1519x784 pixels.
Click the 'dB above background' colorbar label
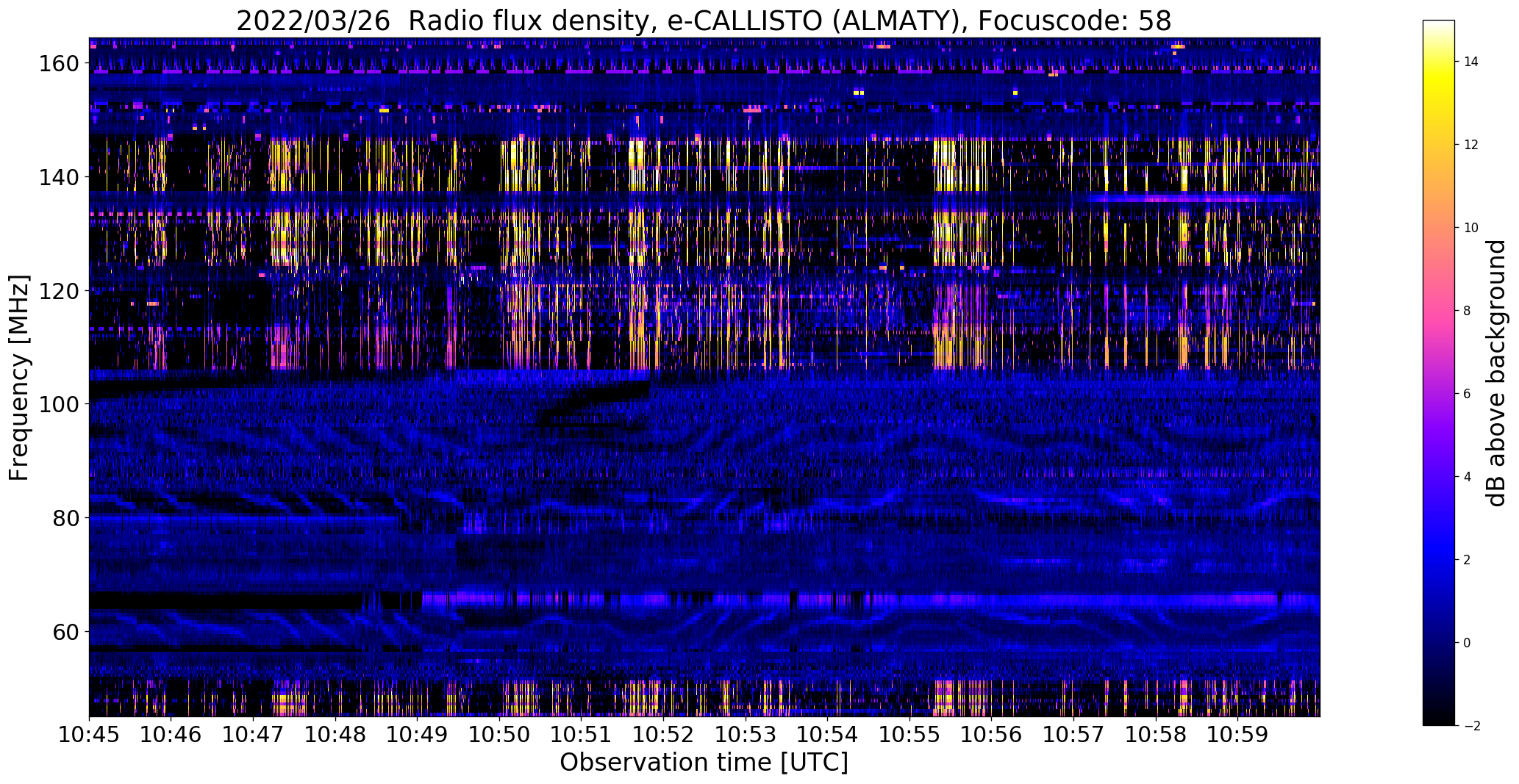click(x=1495, y=373)
